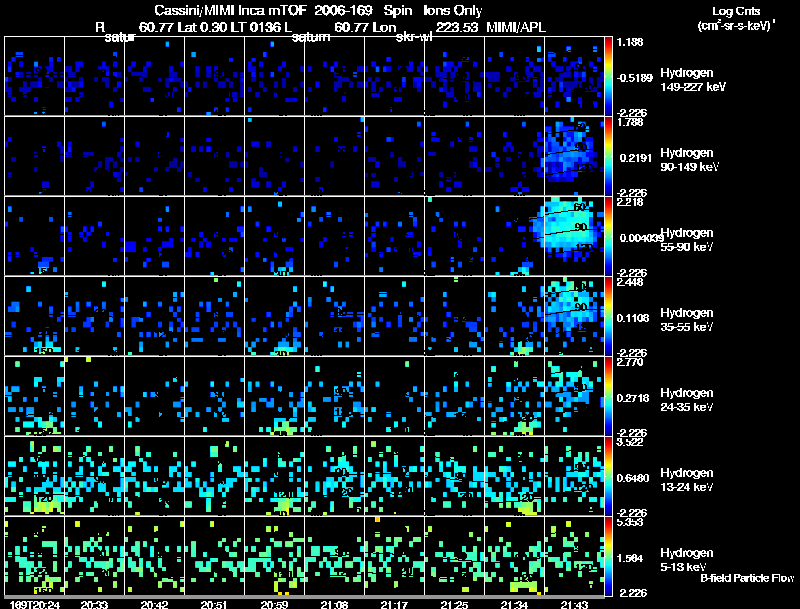Open the 21:43 image in 35-55 keV row
This screenshot has height=609, width=800.
point(573,316)
